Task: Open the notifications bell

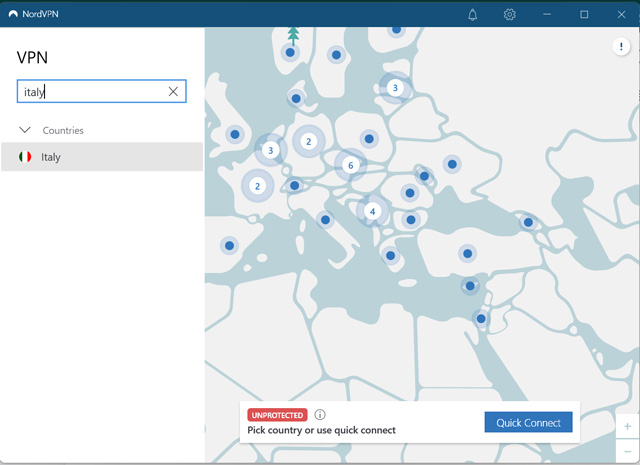Action: point(472,15)
